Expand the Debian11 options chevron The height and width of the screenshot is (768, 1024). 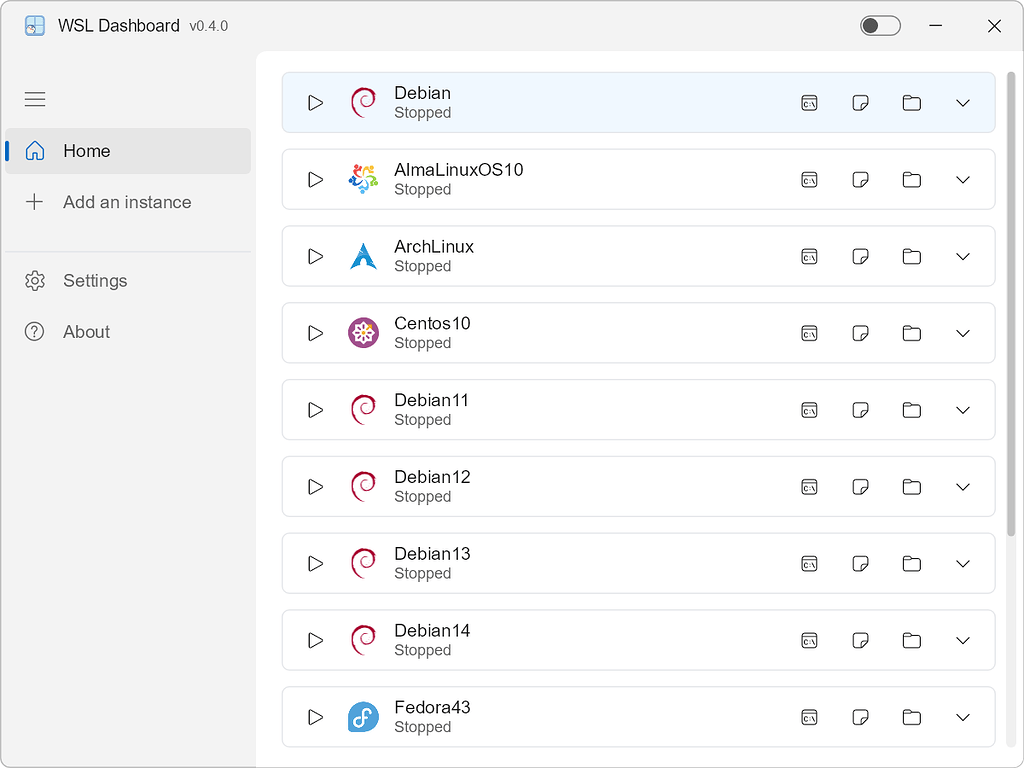click(x=963, y=410)
